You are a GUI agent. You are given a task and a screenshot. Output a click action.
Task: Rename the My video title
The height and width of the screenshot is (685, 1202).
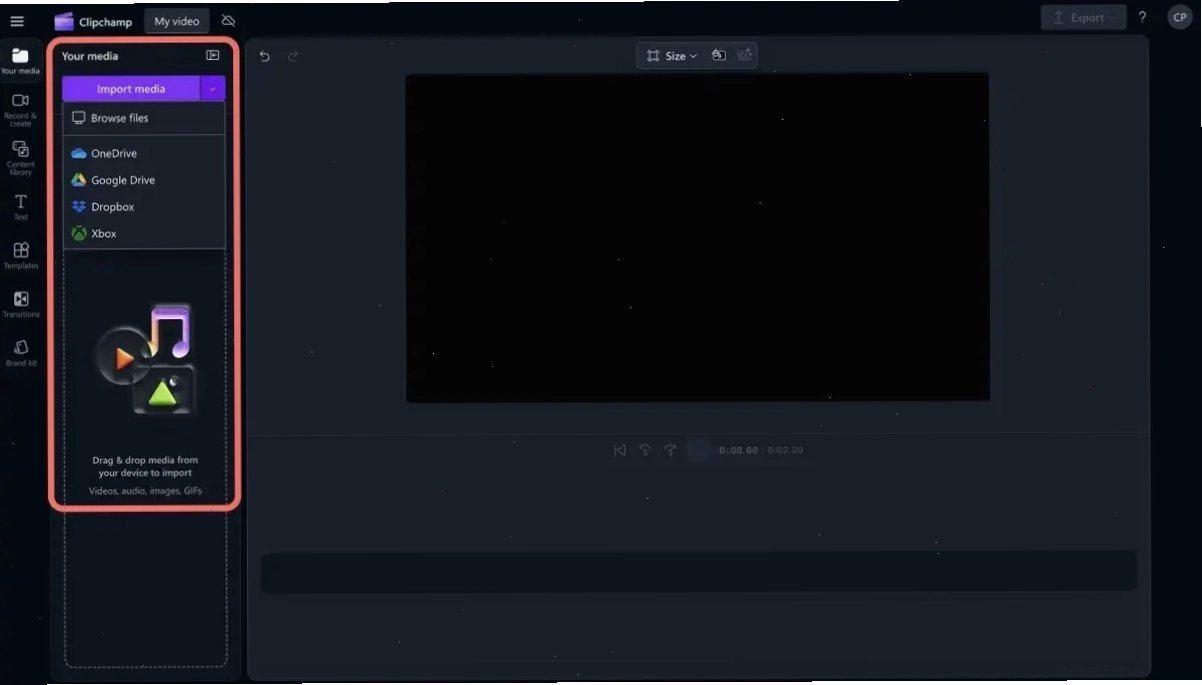[177, 21]
